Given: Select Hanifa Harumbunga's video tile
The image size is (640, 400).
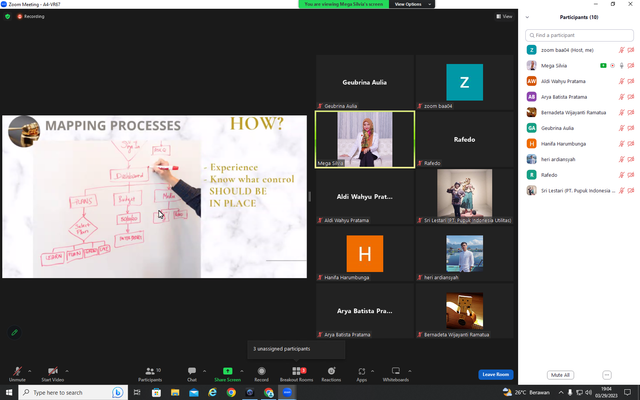Looking at the screenshot, I should click(x=365, y=253).
